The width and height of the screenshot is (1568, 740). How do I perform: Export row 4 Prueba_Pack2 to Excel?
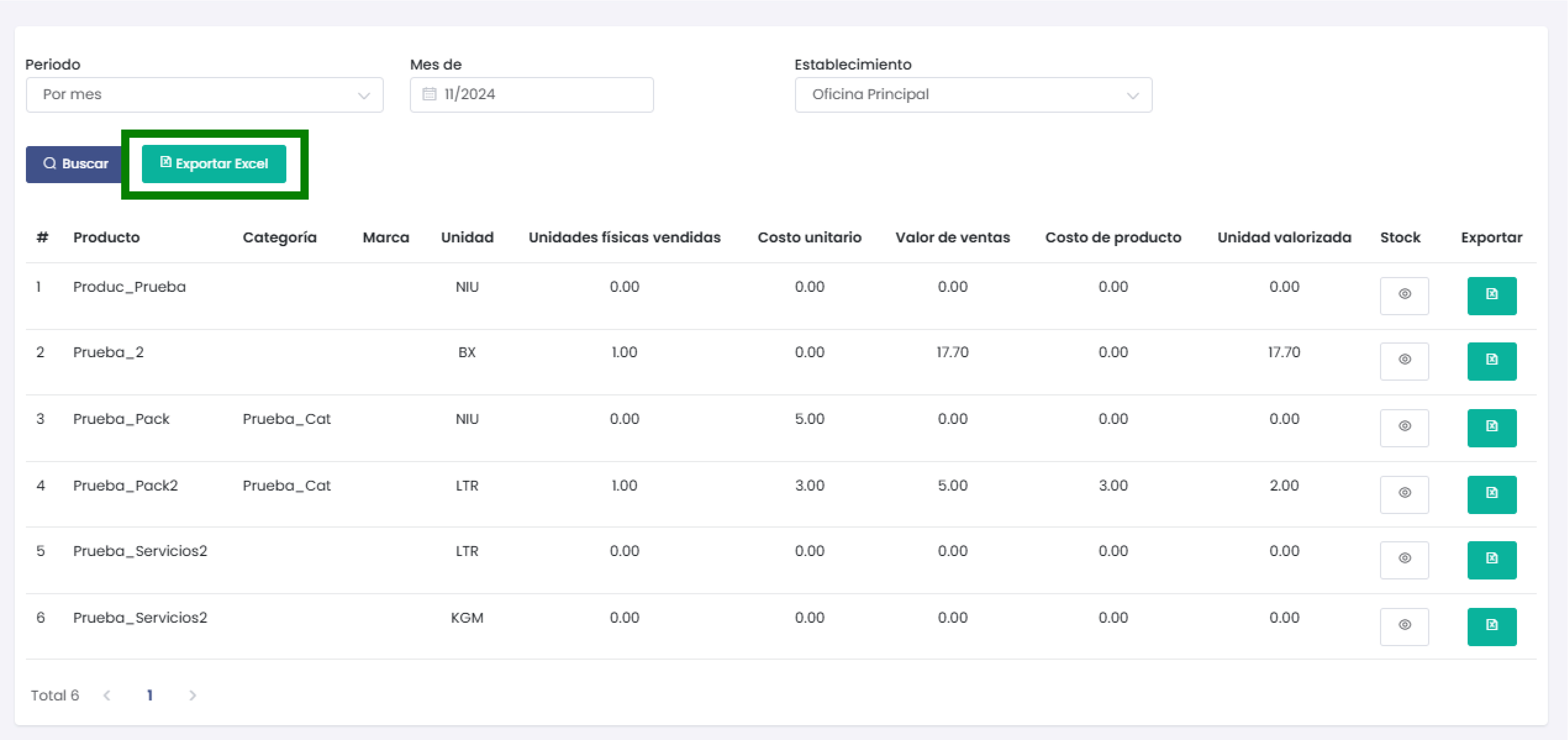coord(1492,494)
